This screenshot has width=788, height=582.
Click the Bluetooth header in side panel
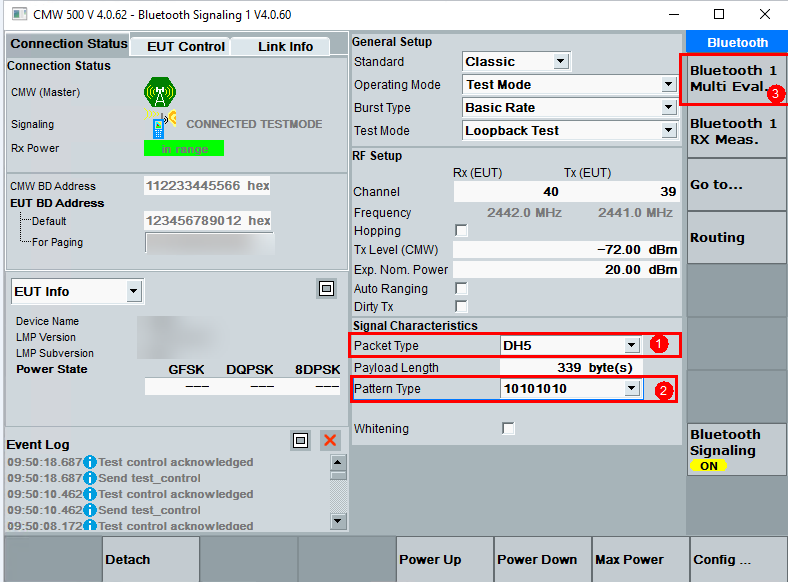pos(737,43)
